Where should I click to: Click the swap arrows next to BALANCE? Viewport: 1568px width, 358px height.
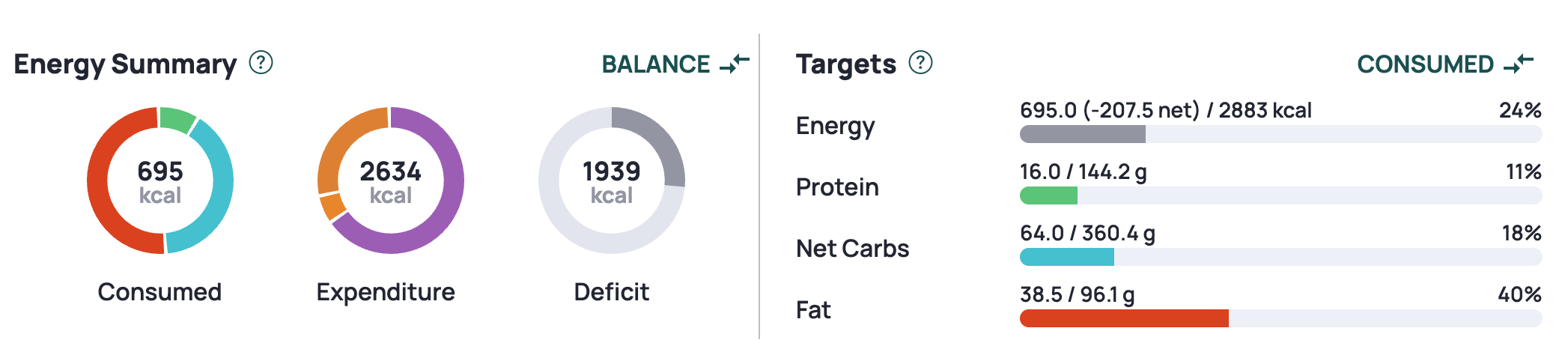(734, 64)
